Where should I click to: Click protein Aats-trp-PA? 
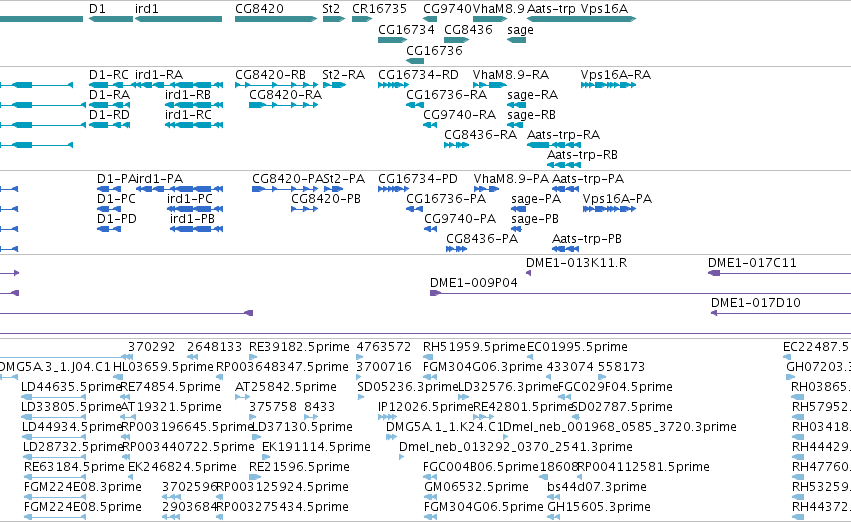(588, 179)
